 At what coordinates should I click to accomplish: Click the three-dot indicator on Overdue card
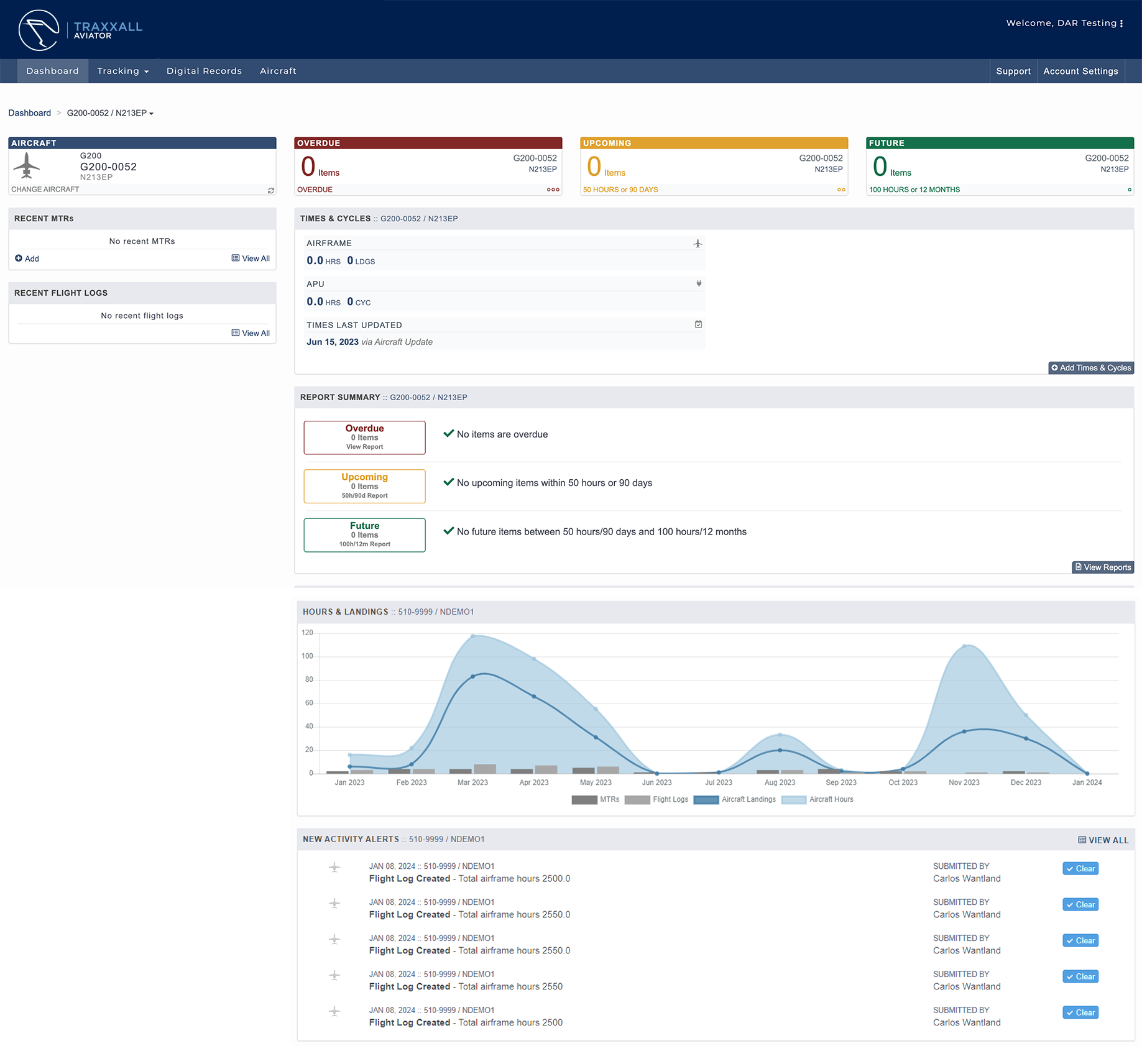[553, 190]
